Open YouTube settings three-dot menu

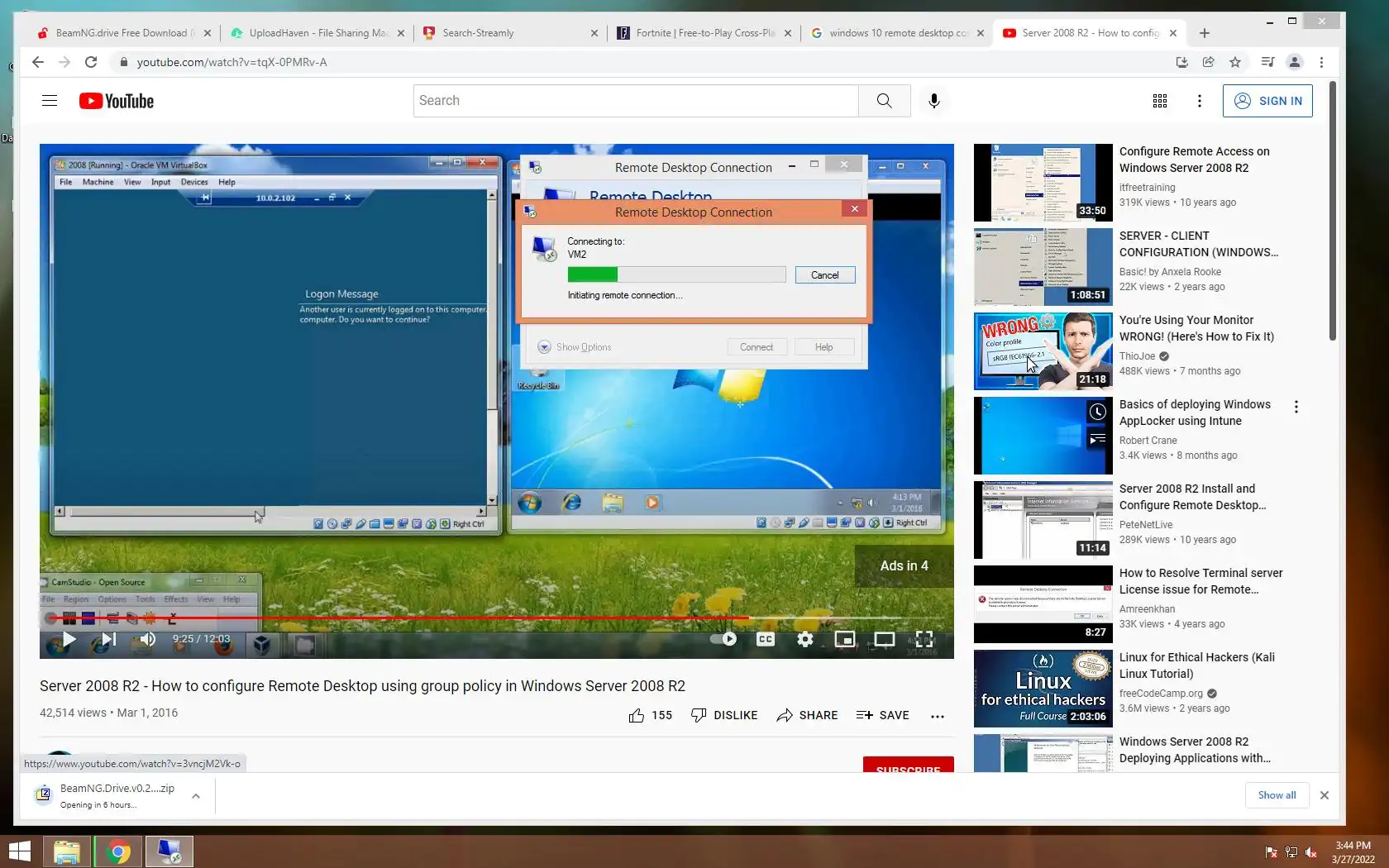point(1200,101)
